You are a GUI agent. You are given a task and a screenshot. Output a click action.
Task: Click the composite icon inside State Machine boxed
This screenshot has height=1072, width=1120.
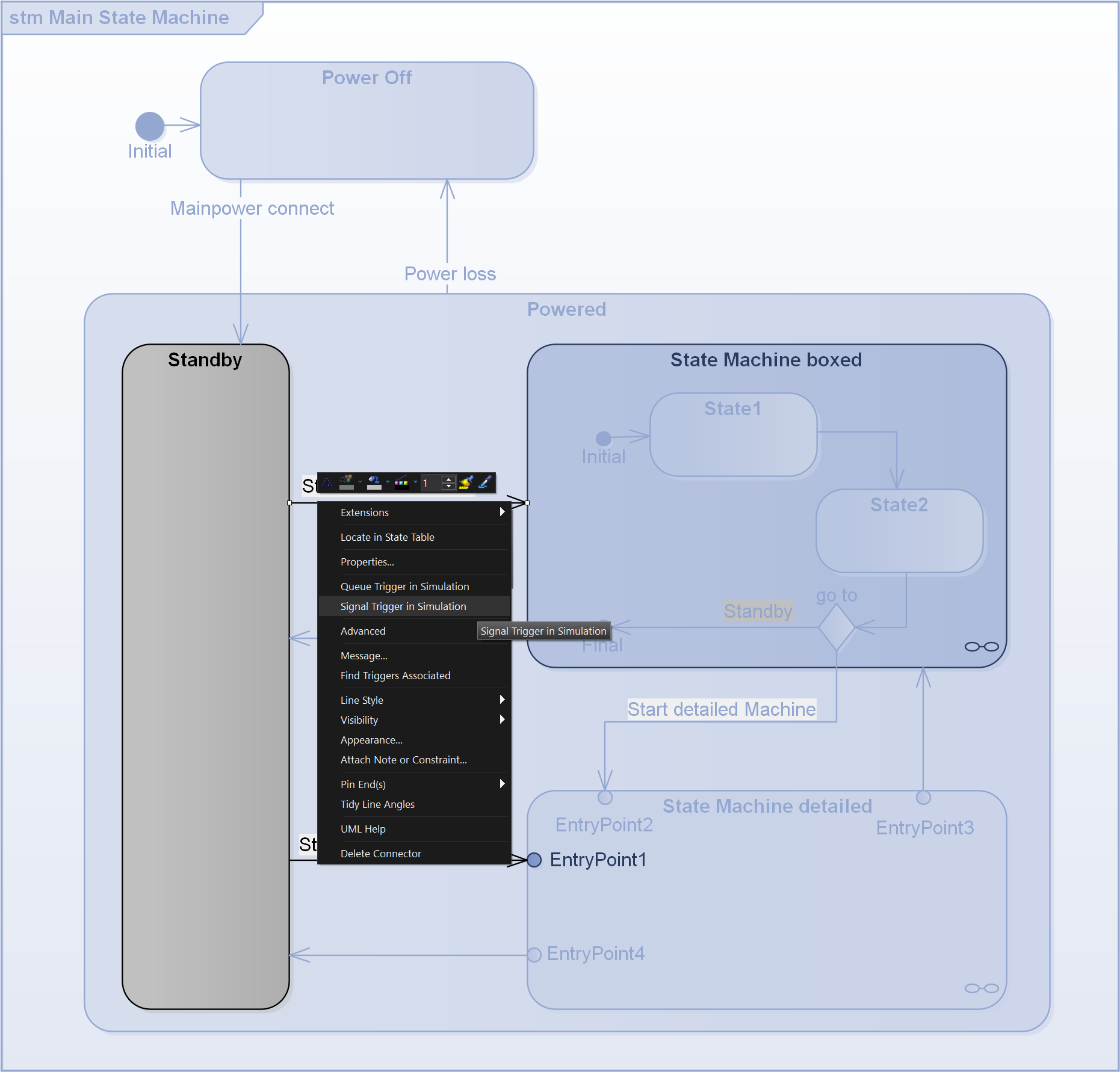coord(981,648)
